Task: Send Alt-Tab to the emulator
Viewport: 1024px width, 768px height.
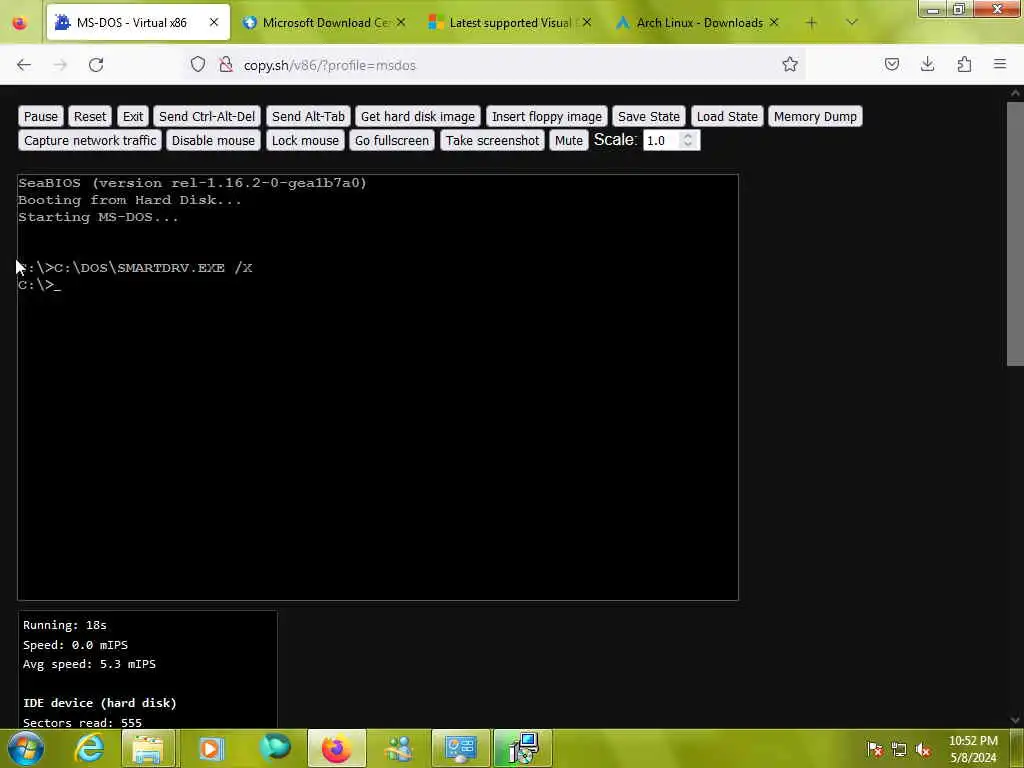Action: tap(308, 116)
